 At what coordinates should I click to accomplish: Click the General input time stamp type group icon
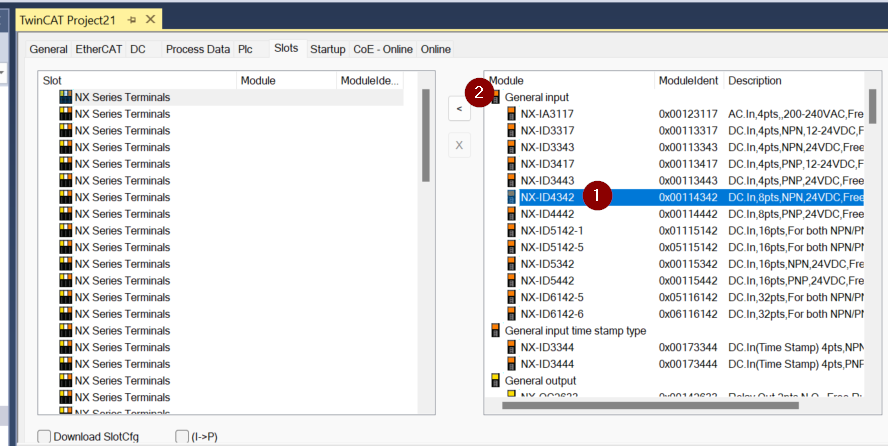click(x=496, y=331)
